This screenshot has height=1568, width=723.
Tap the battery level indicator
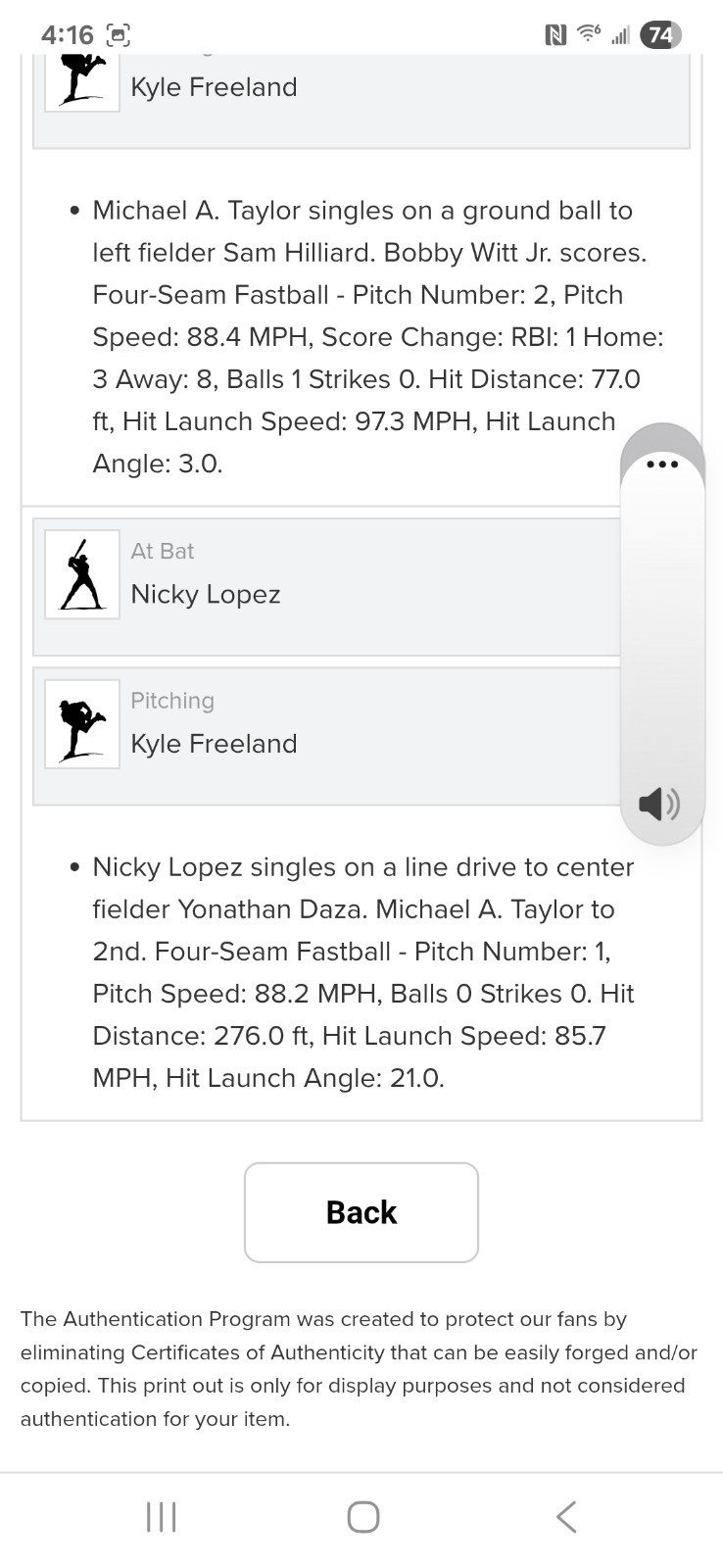(x=660, y=35)
